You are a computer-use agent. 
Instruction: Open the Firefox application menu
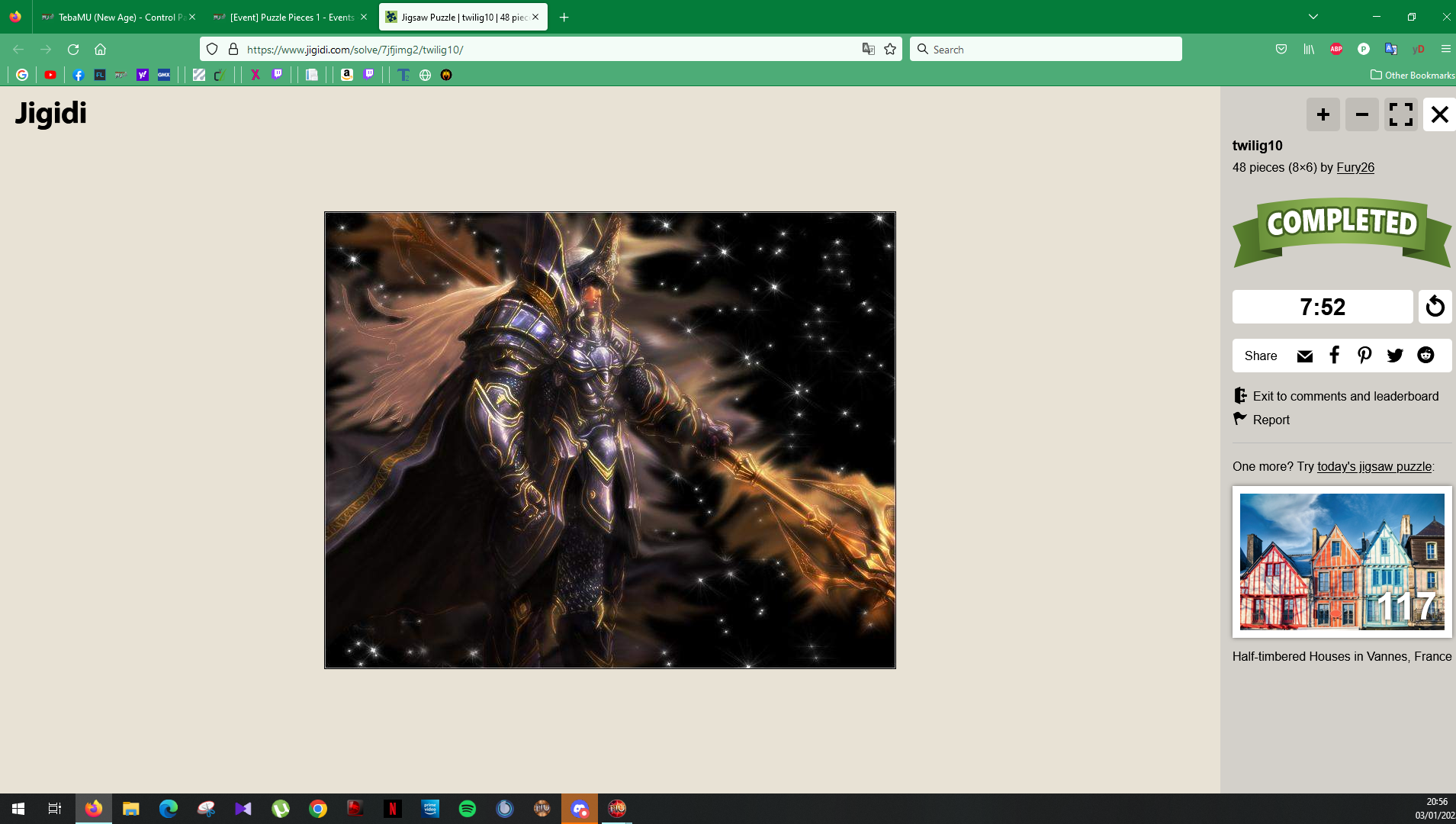click(x=1445, y=49)
